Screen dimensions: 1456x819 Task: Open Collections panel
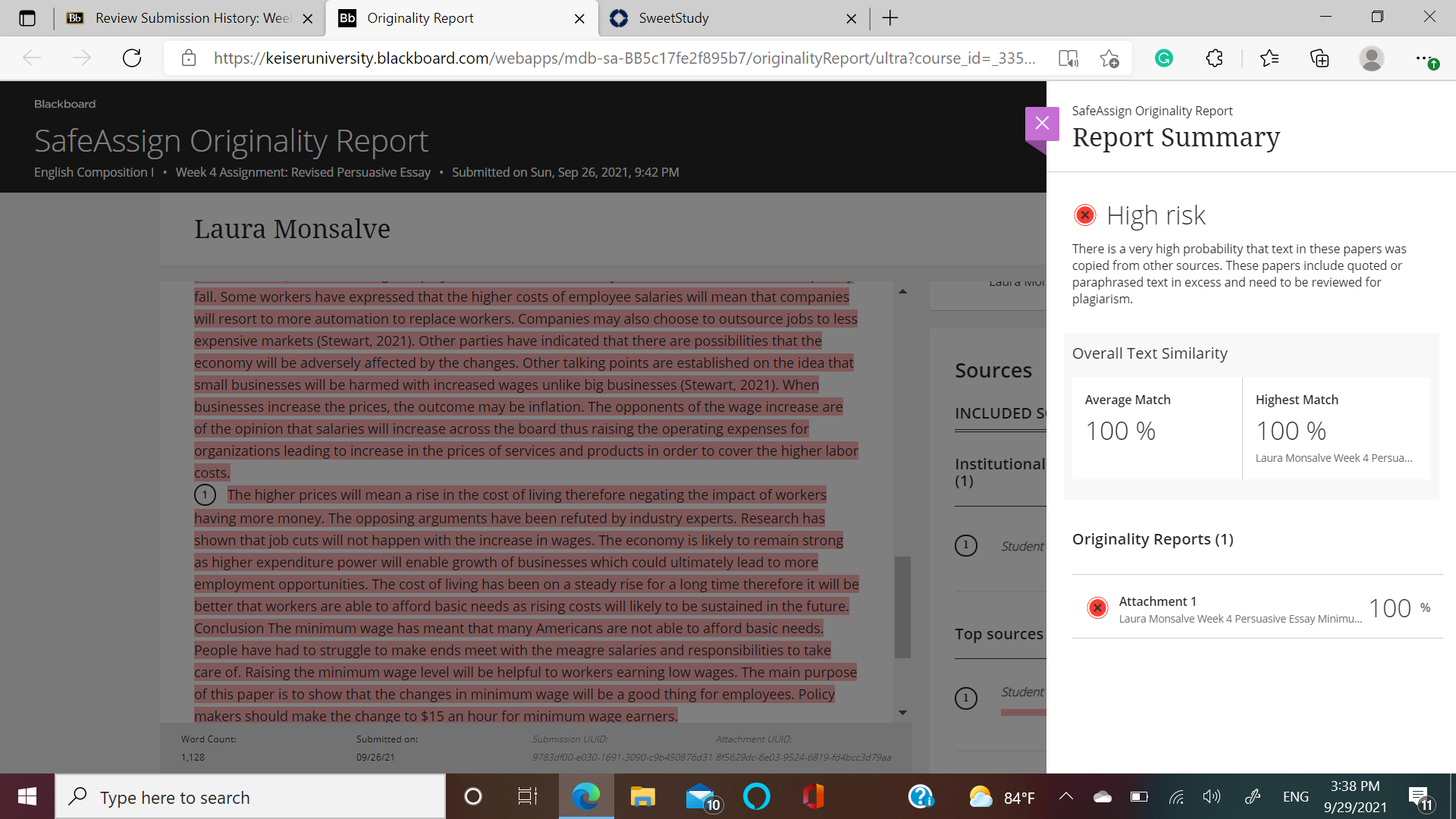pos(1319,58)
